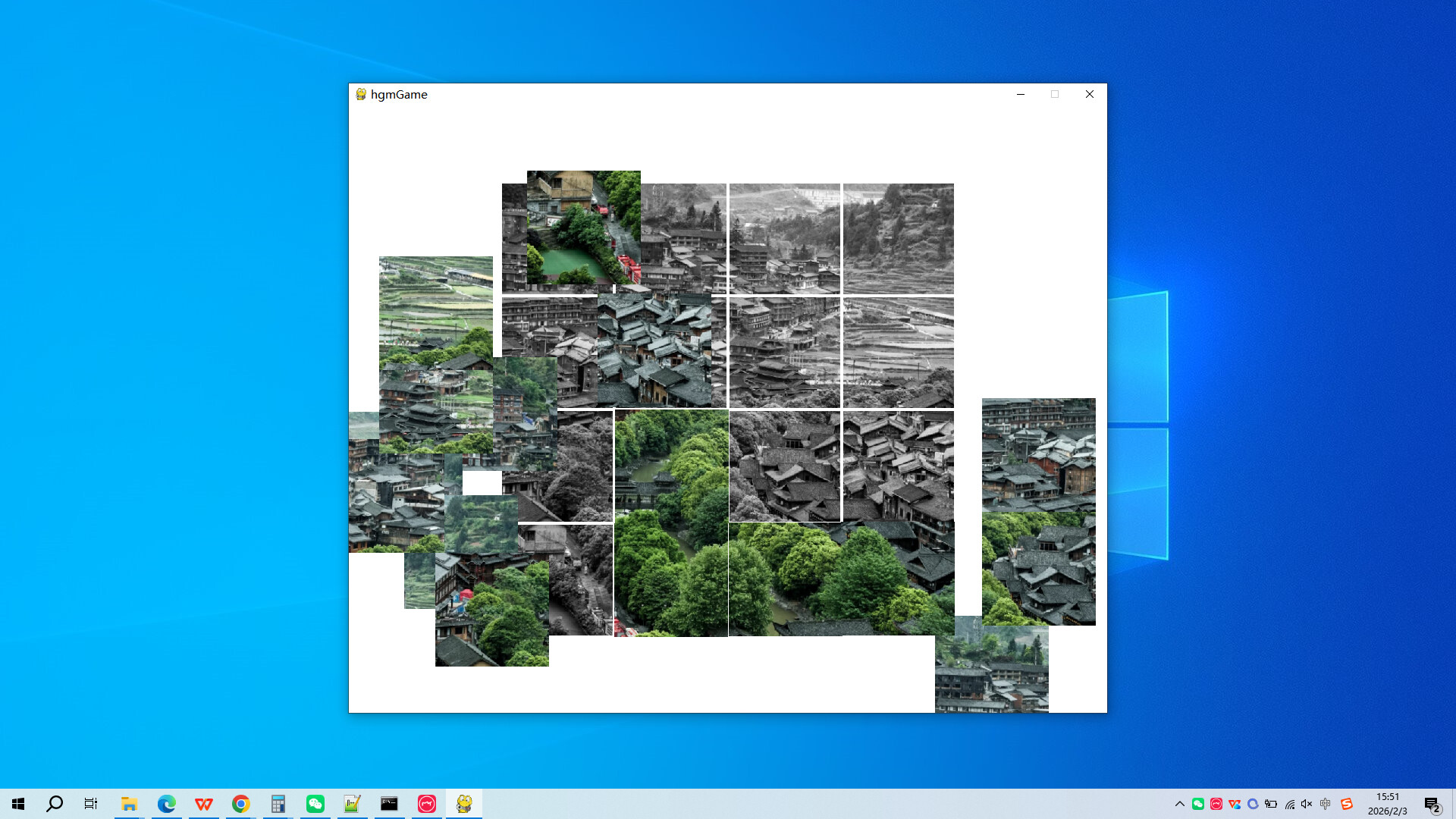Open Windows Search

tap(54, 803)
